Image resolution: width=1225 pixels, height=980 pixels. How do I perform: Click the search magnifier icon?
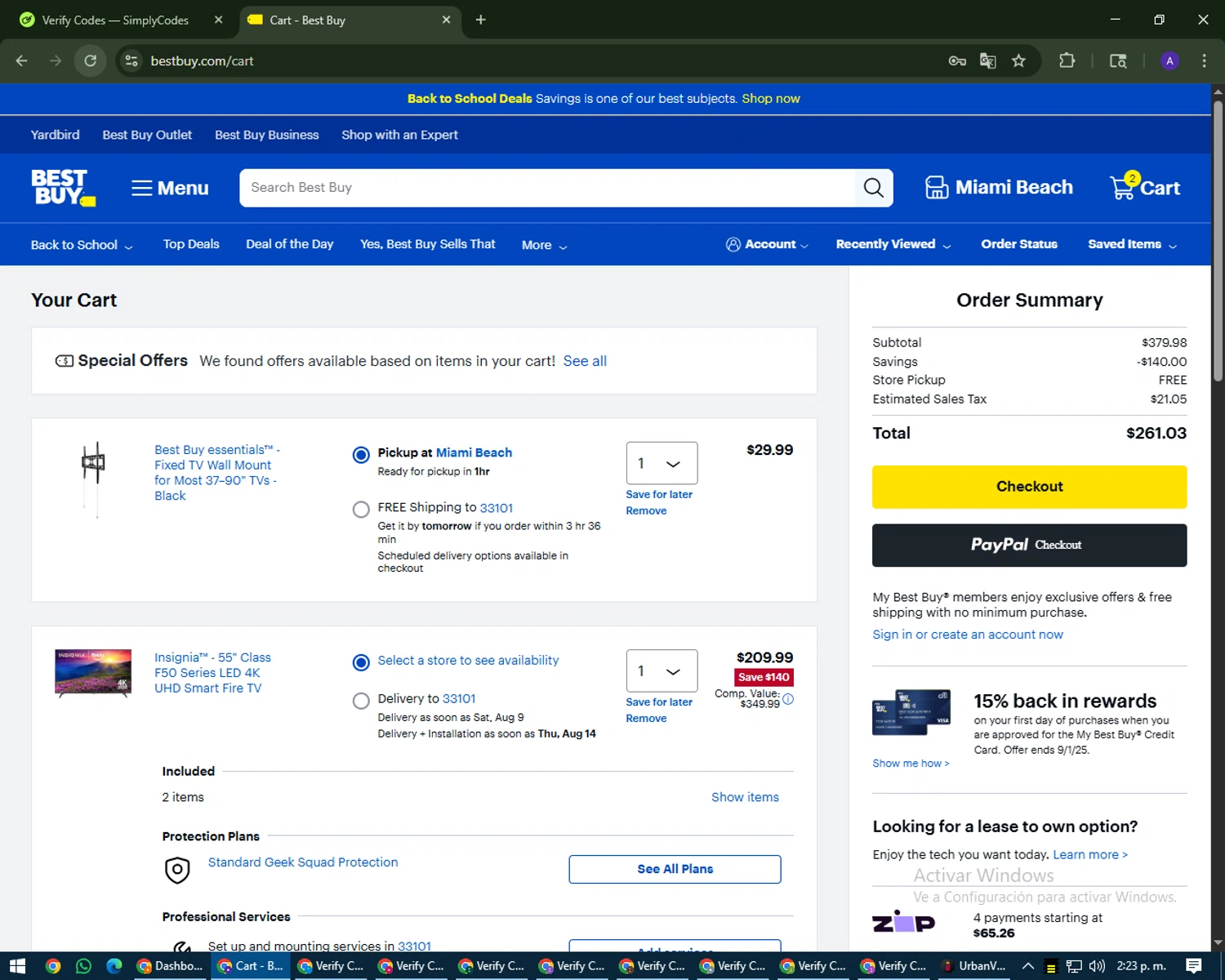point(873,188)
